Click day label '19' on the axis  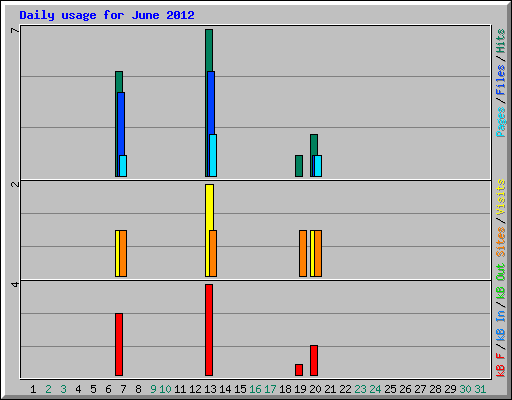[300, 389]
